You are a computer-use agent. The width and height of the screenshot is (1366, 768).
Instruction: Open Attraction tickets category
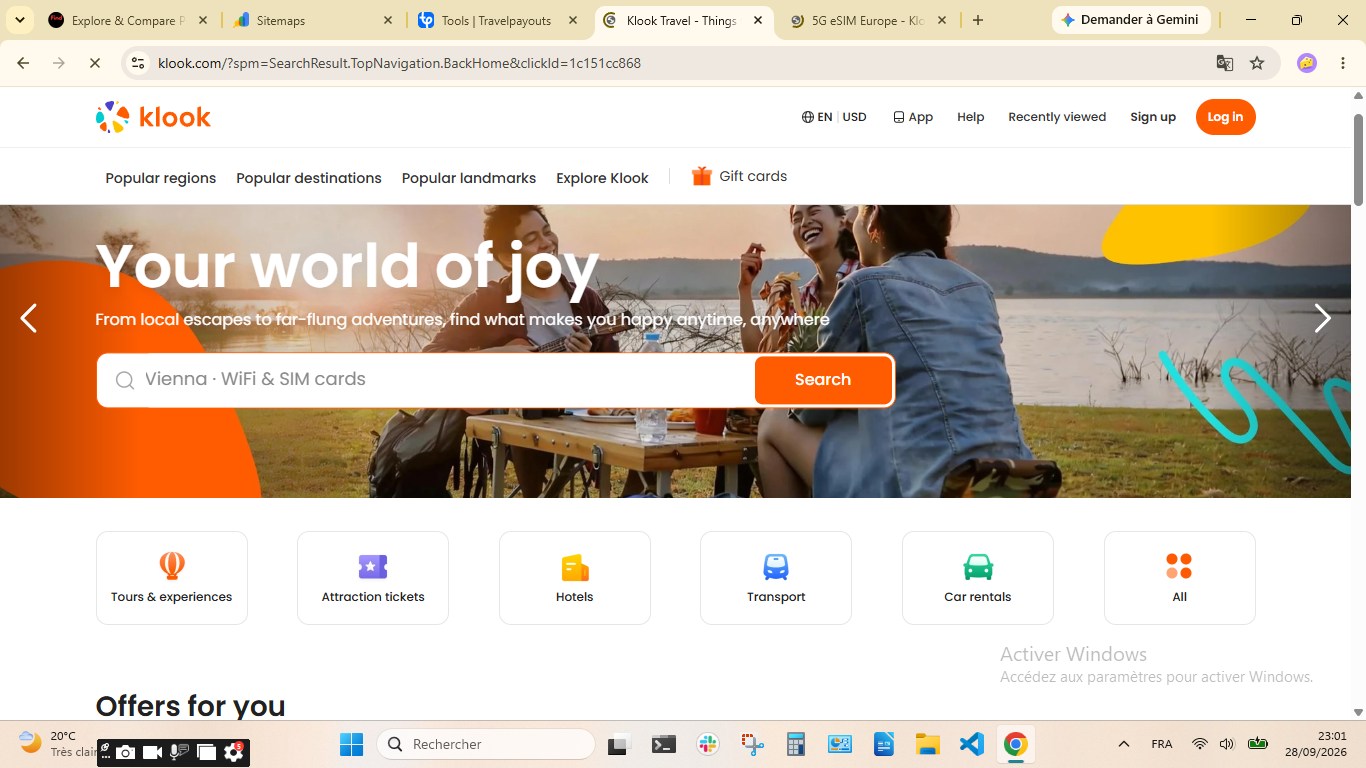coord(373,578)
